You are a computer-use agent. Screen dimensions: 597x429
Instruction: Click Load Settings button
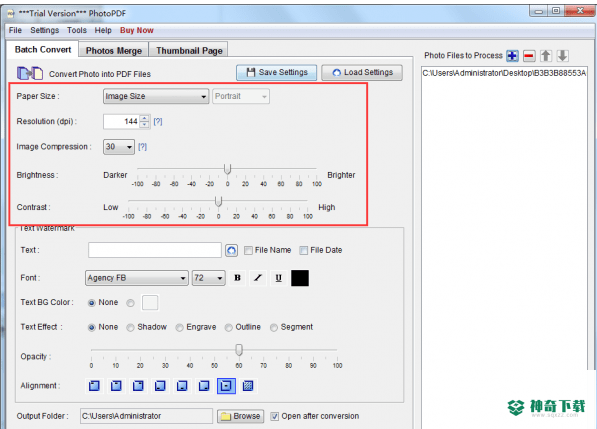pyautogui.click(x=362, y=72)
